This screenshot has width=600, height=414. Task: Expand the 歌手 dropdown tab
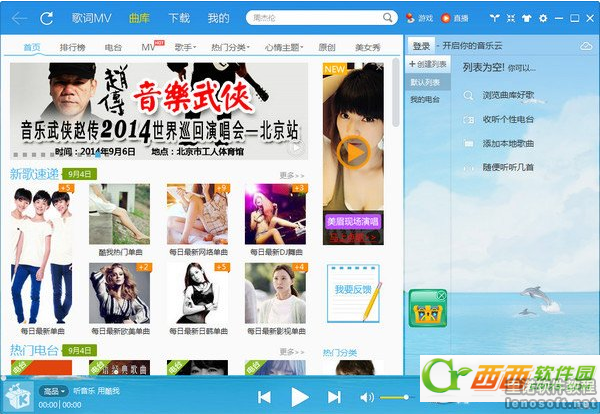click(x=185, y=47)
